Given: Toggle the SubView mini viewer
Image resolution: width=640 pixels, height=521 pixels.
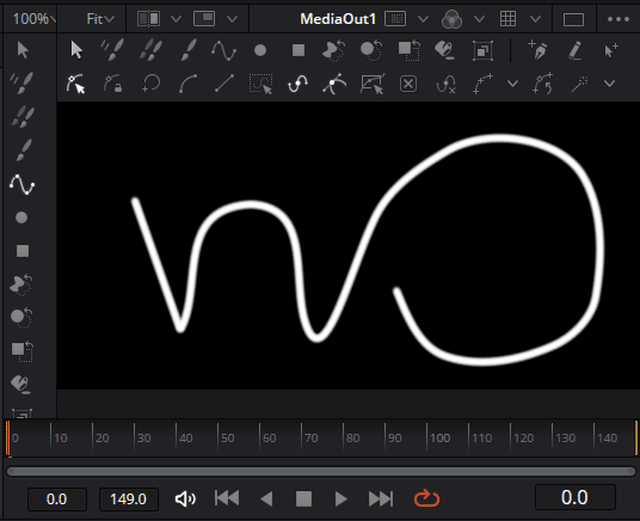Looking at the screenshot, I should point(204,19).
